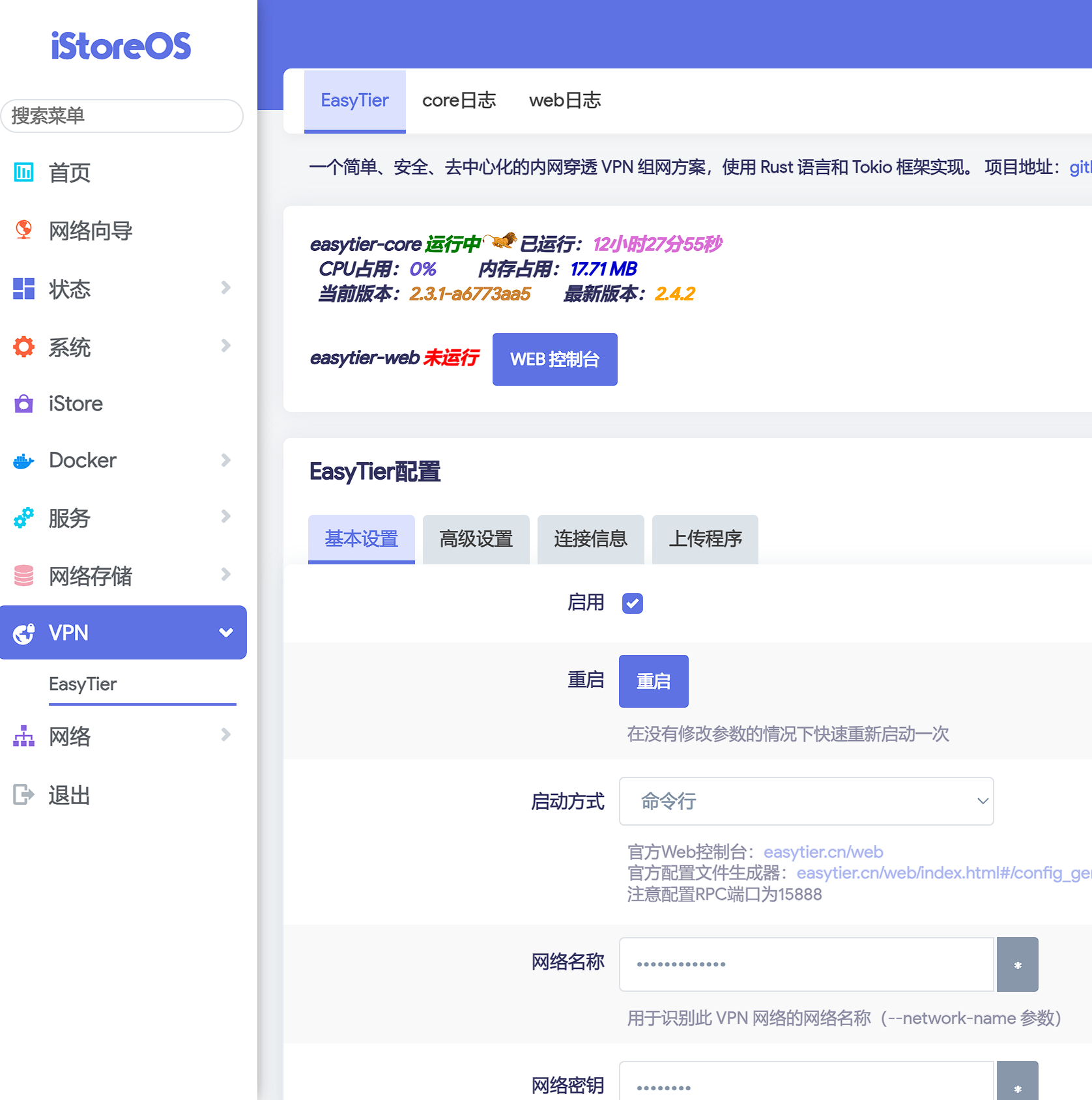Screen dimensions: 1092x1100
Task: Open EasyTier submenu item under VPN
Action: point(83,684)
